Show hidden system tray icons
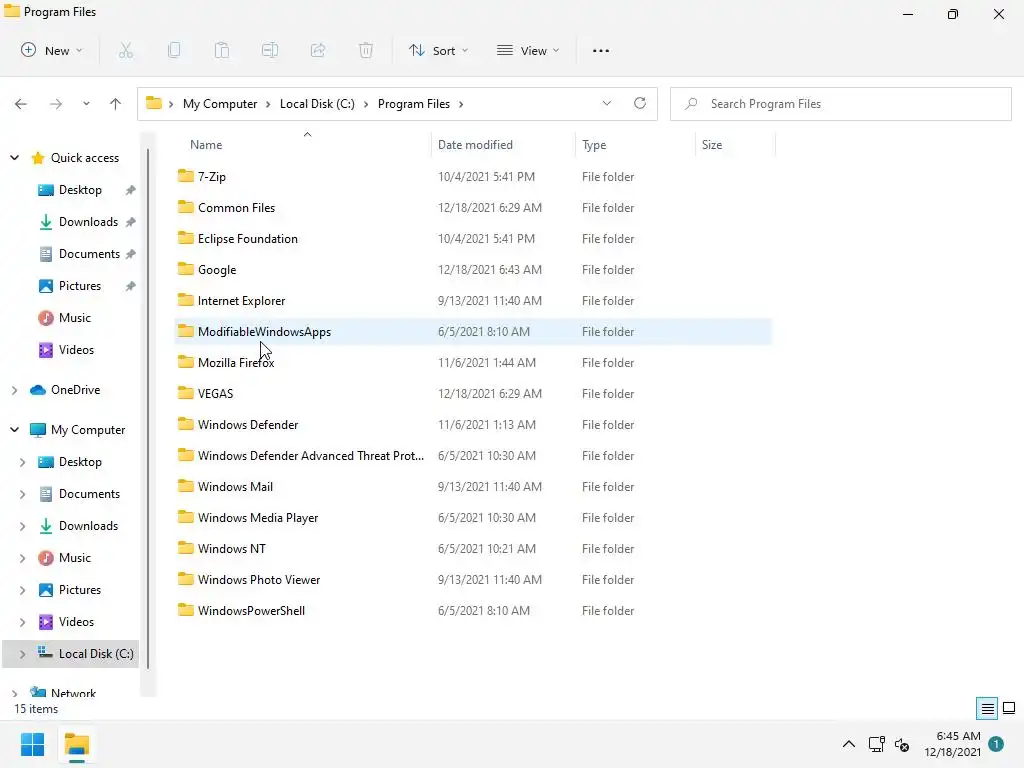 tap(848, 744)
